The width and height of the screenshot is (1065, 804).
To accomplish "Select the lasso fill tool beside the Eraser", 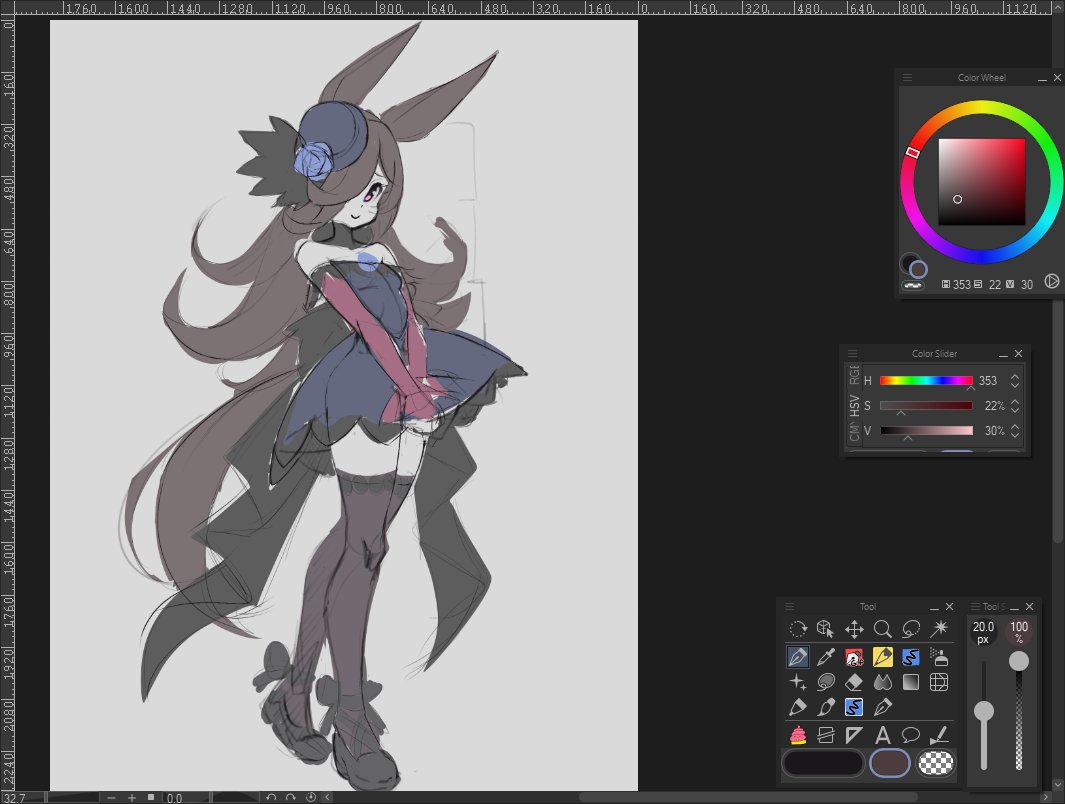I will [x=825, y=682].
